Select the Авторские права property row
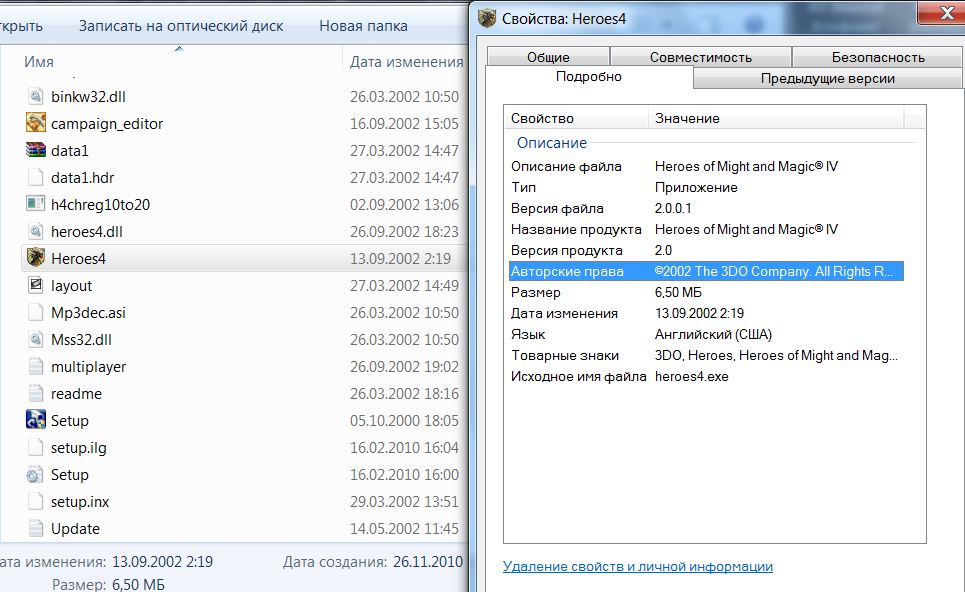965x592 pixels. point(707,271)
